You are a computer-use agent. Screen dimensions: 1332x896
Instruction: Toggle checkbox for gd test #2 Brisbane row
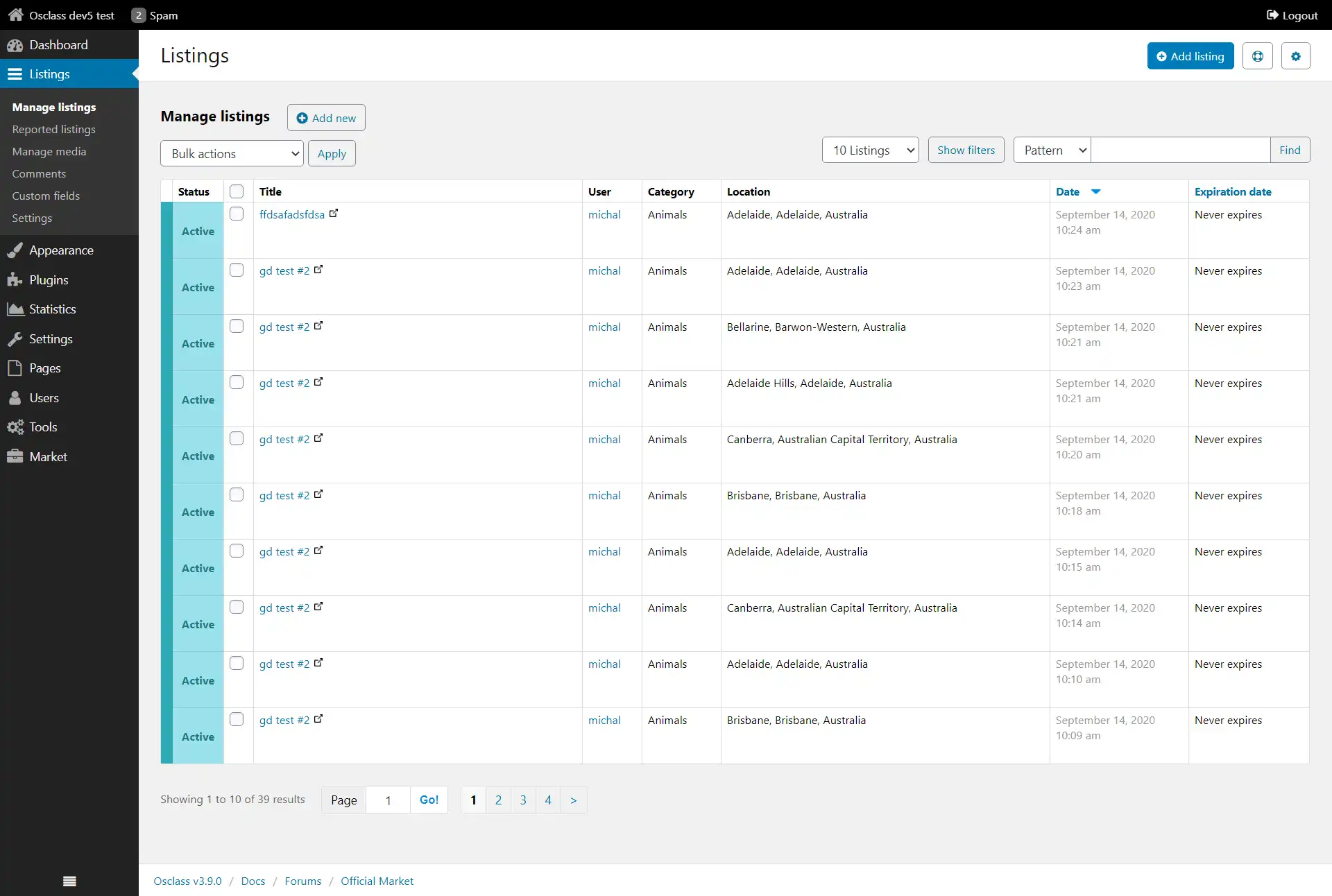237,494
